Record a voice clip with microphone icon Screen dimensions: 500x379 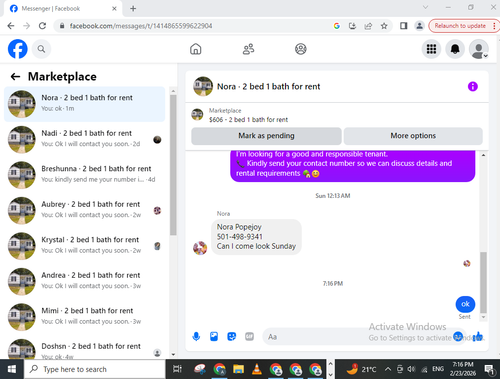(x=196, y=337)
